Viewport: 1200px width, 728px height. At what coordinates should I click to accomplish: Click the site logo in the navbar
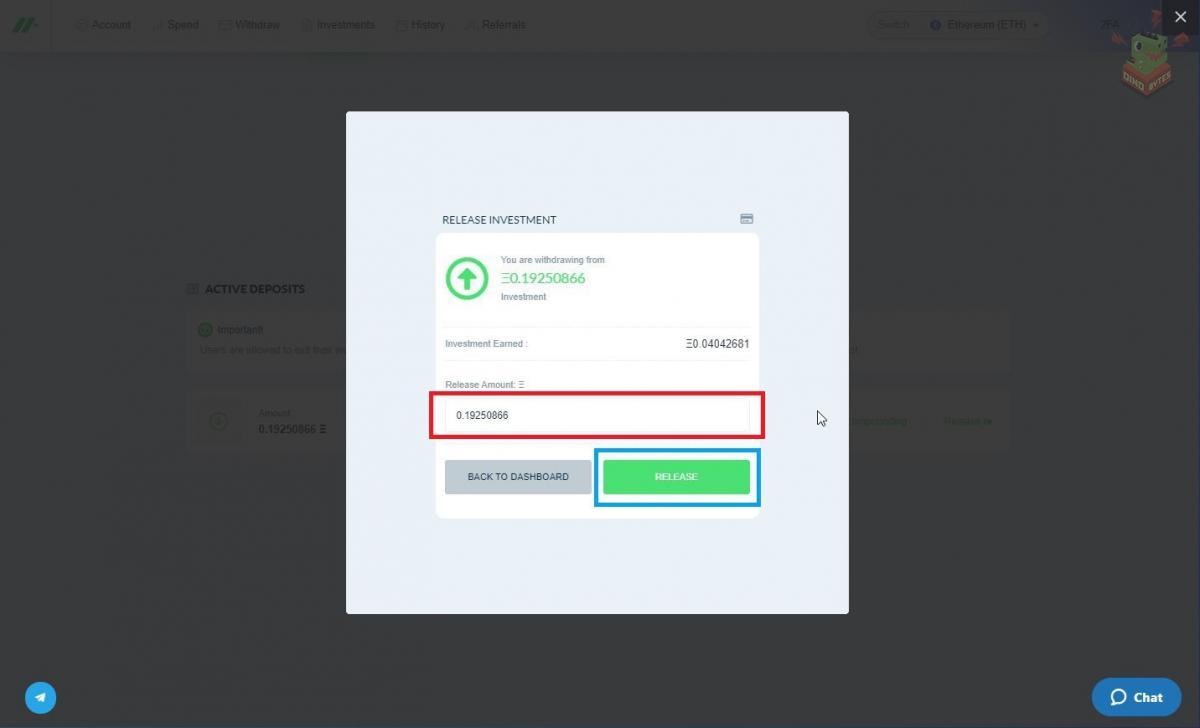tap(24, 25)
